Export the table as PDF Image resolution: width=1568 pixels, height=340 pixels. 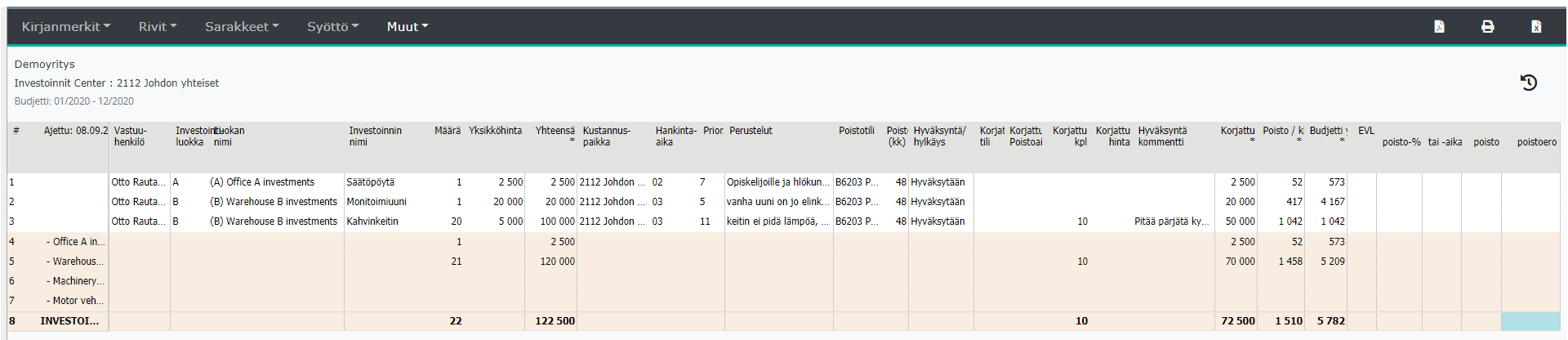click(x=1439, y=27)
